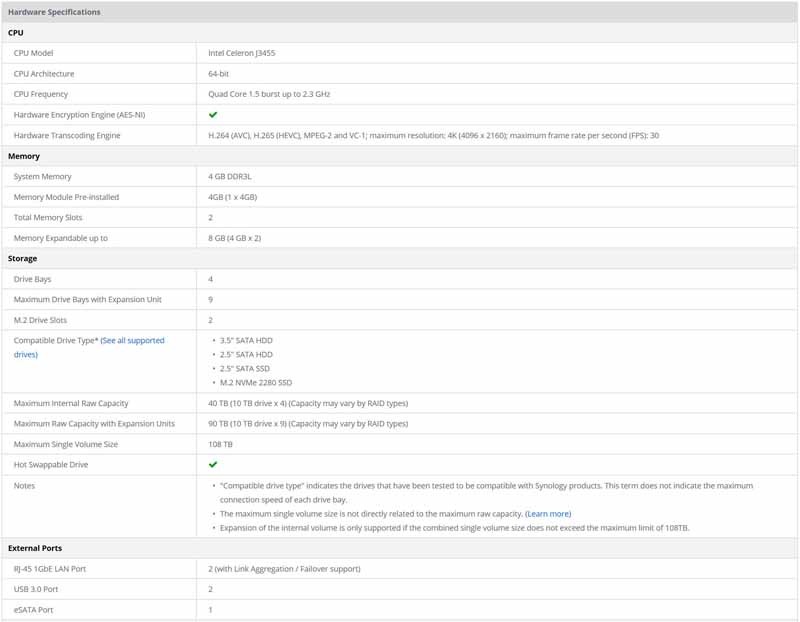Click the Memory Expandable up to label

[61, 238]
